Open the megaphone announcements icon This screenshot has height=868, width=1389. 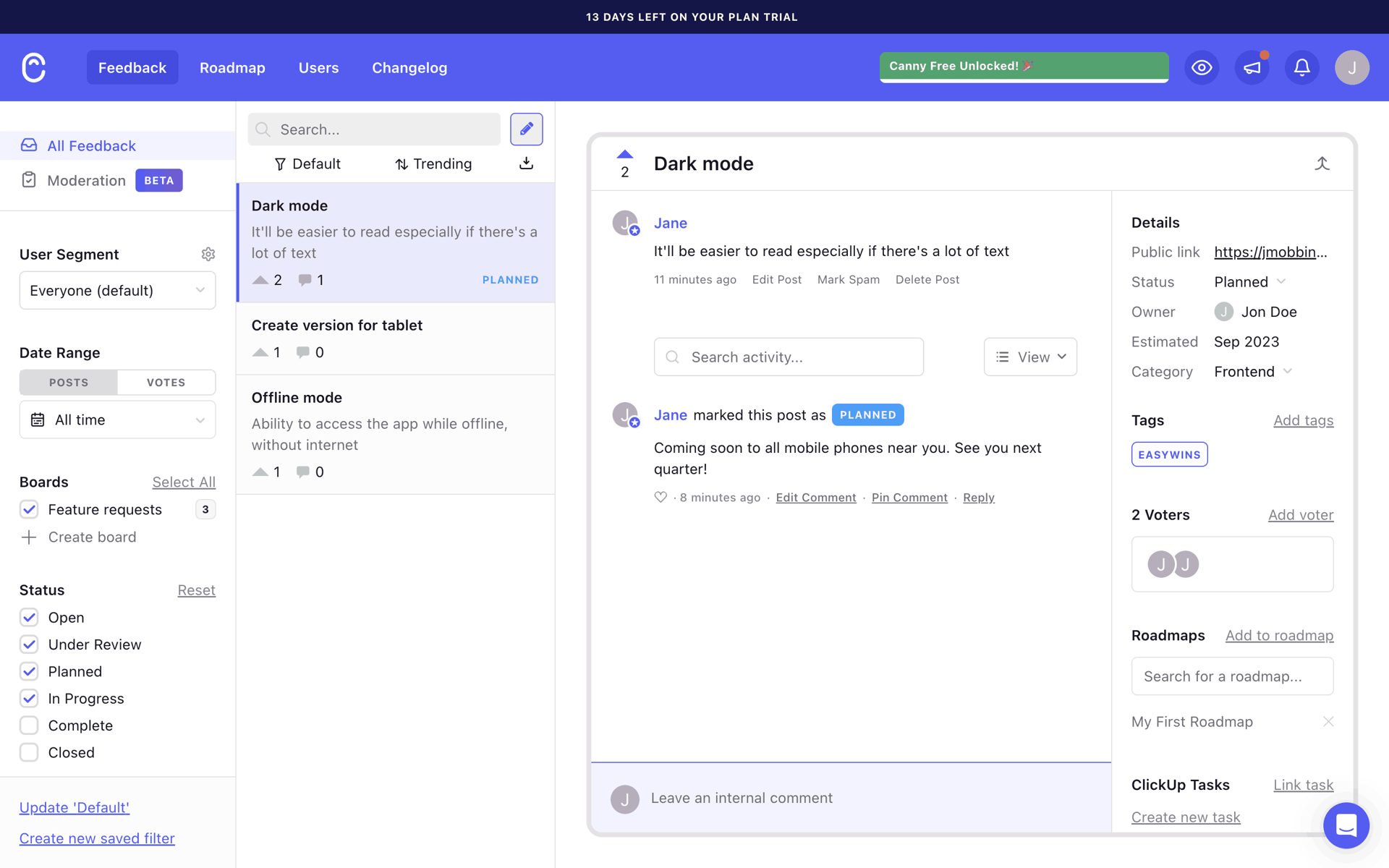point(1252,67)
